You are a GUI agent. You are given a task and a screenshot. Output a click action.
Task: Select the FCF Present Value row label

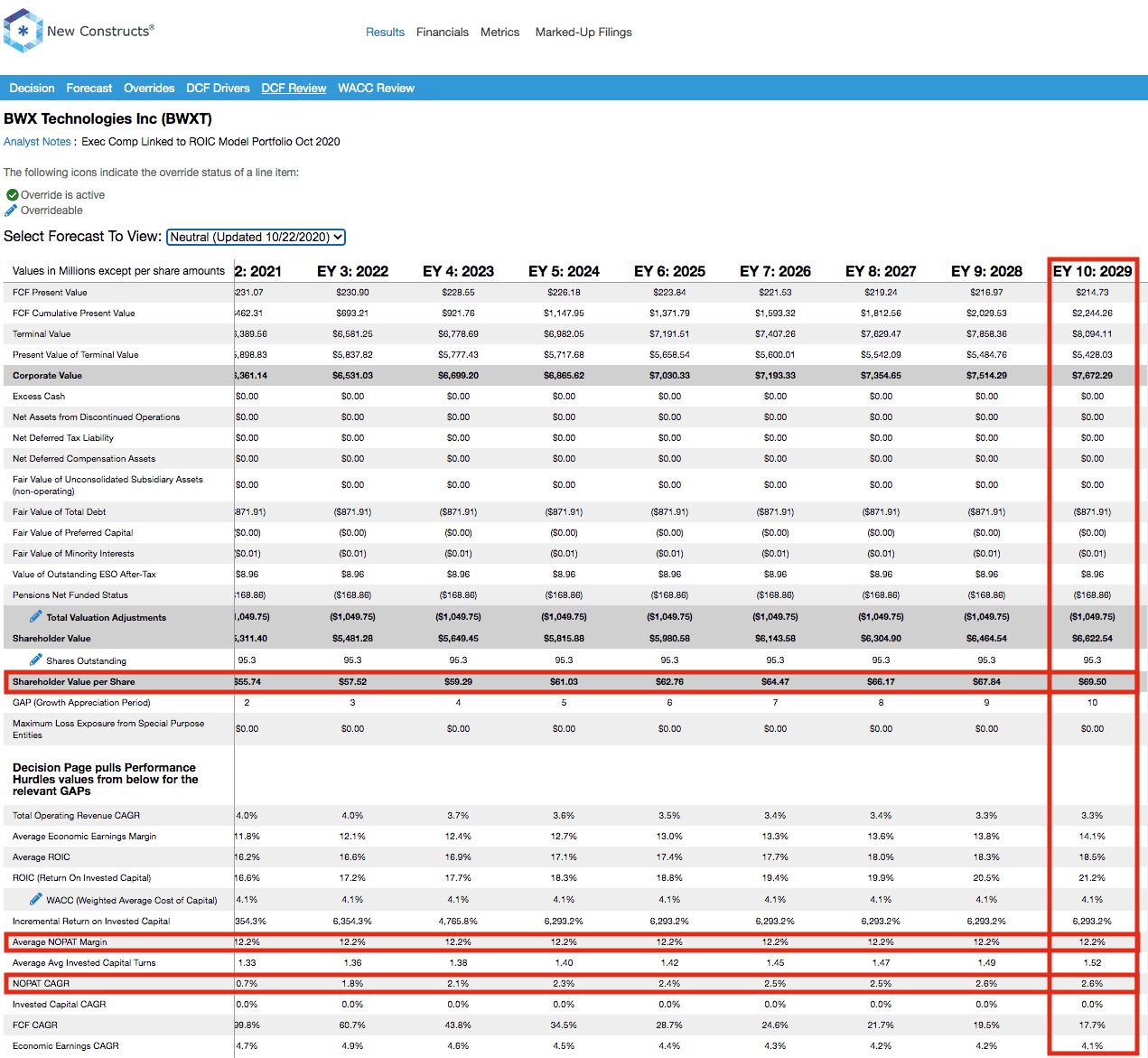[x=50, y=293]
